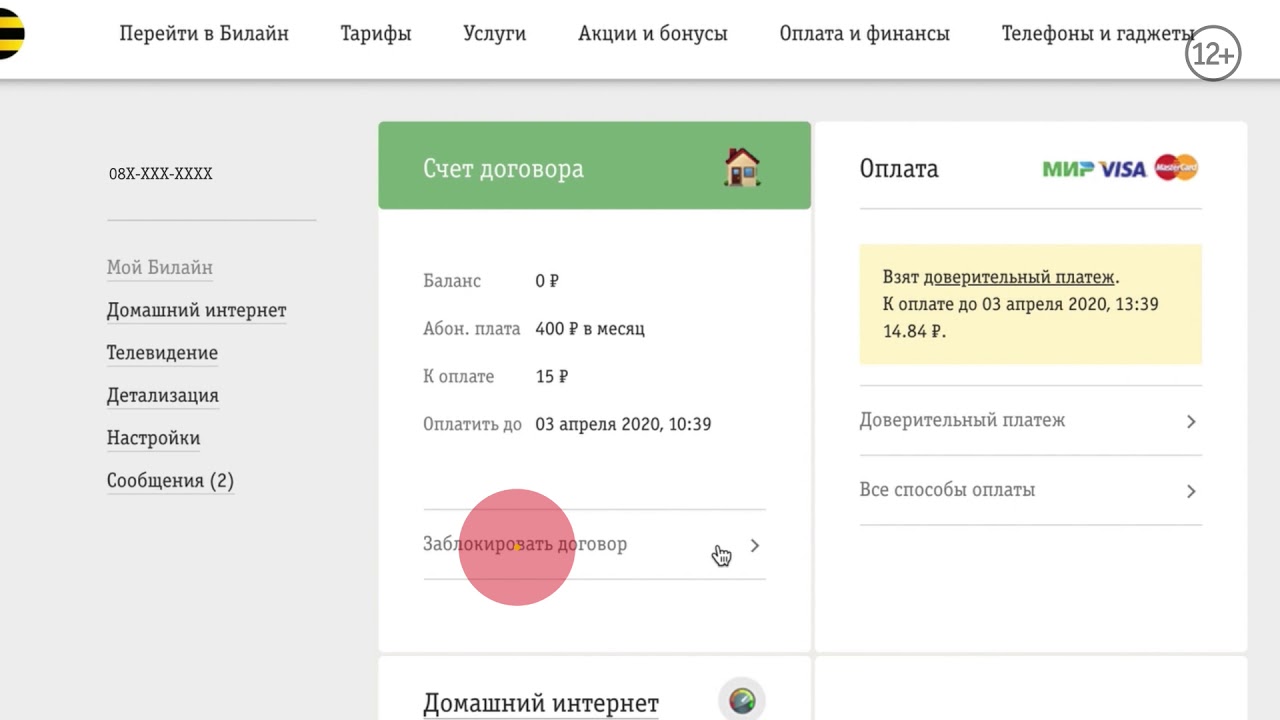Click the MasterCard payment logo

coord(1176,168)
